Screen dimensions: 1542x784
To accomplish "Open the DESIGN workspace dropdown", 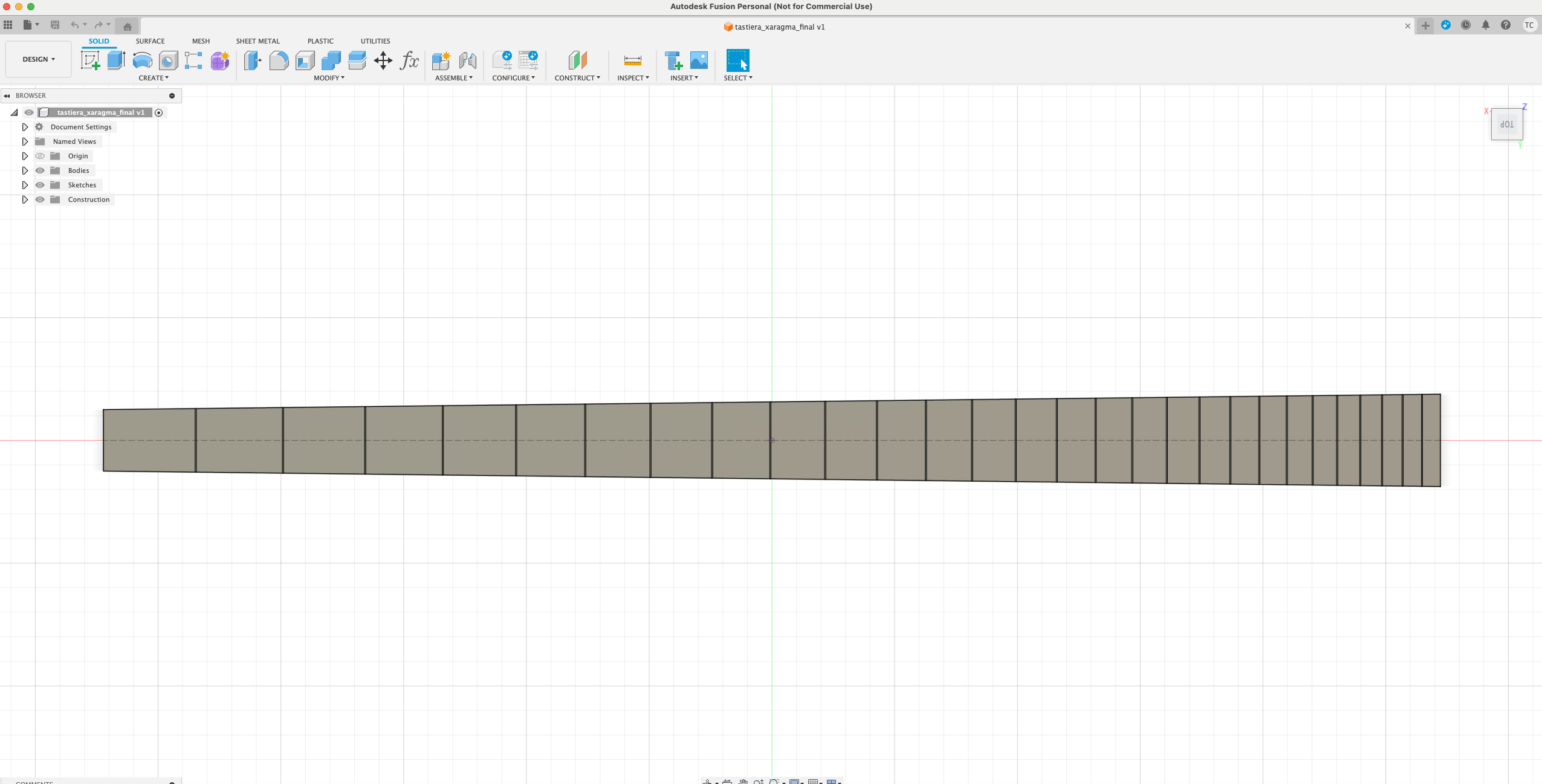I will 38,59.
